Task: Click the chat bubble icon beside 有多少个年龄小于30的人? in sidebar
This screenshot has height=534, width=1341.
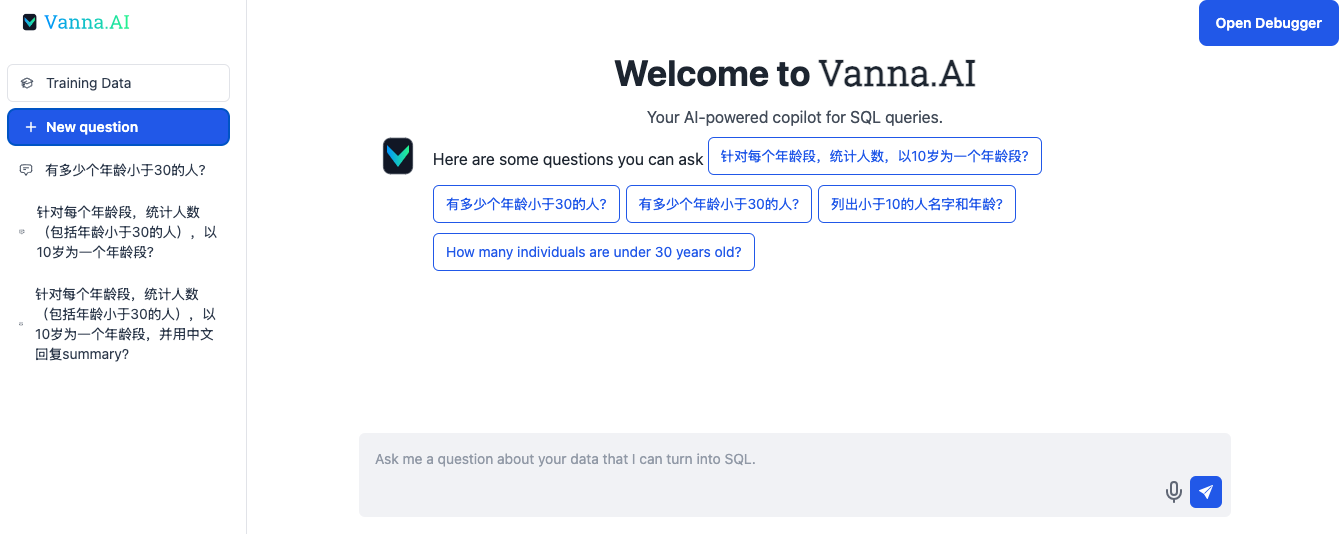Action: tap(26, 170)
